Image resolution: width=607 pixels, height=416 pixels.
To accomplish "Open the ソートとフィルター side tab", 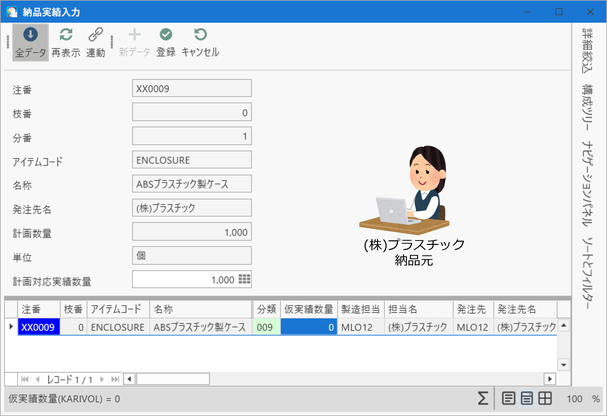I will [x=587, y=273].
